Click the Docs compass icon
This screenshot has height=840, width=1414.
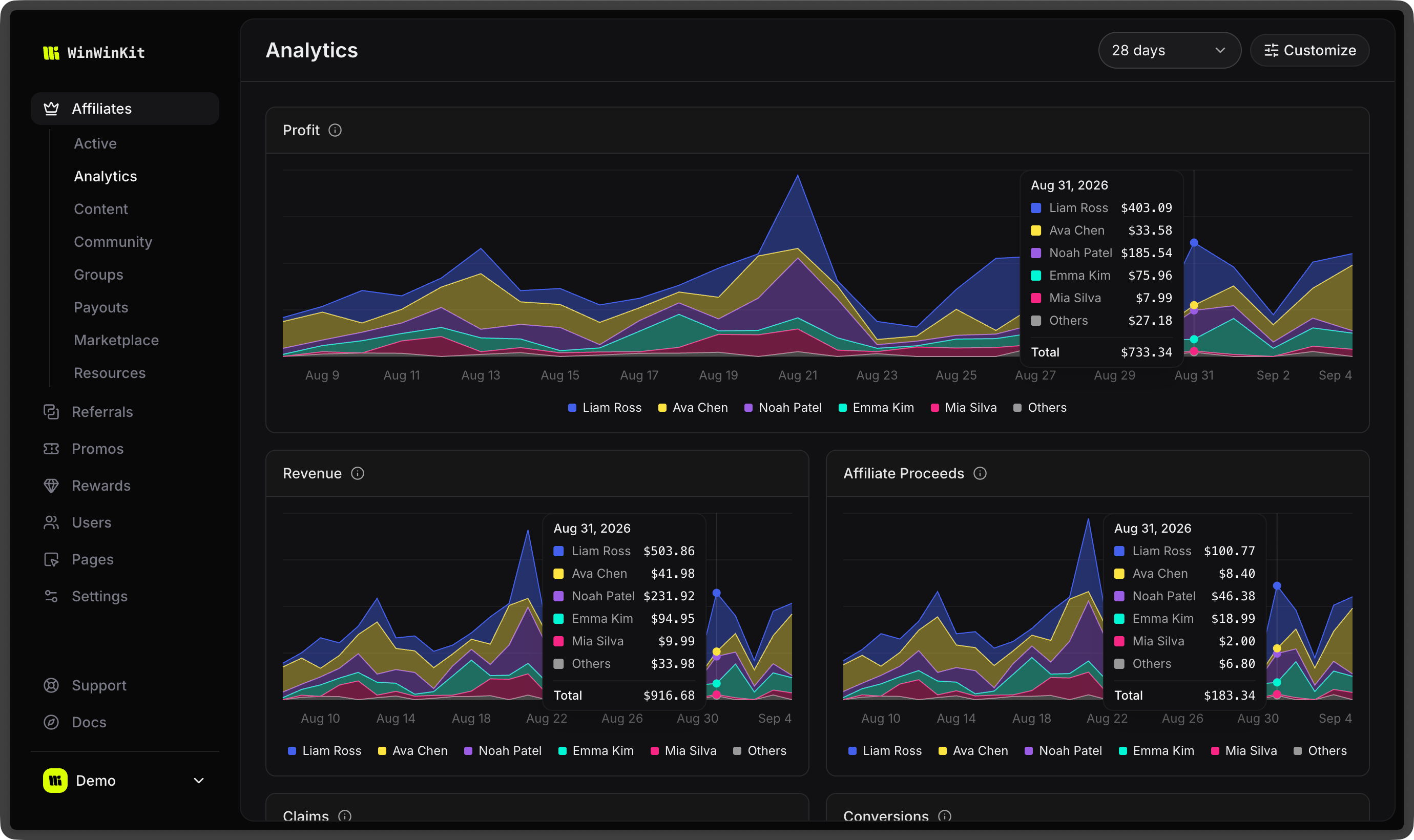point(52,722)
